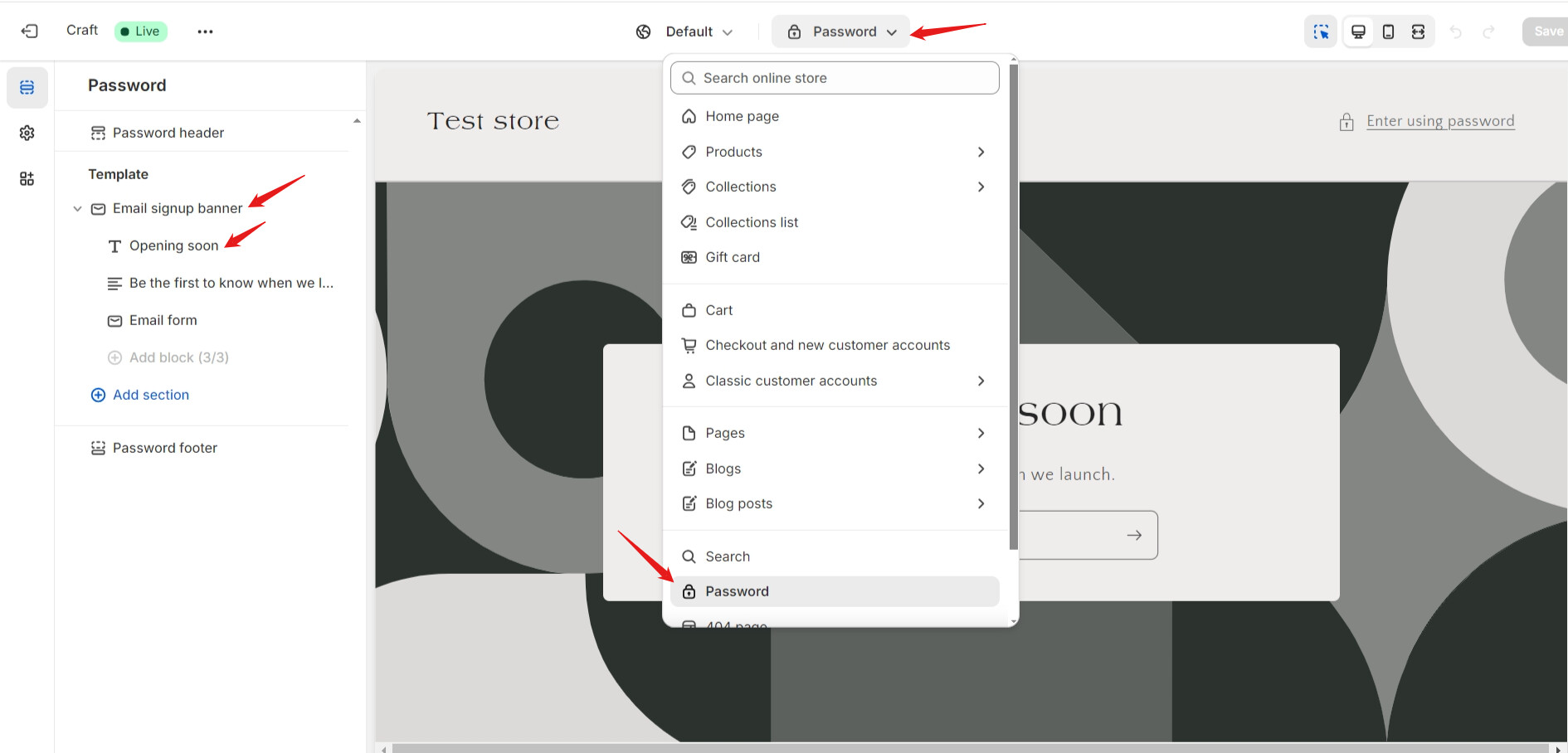Viewport: 1568px width, 753px height.
Task: Expand the Blog posts submenu chevron
Action: click(x=981, y=503)
